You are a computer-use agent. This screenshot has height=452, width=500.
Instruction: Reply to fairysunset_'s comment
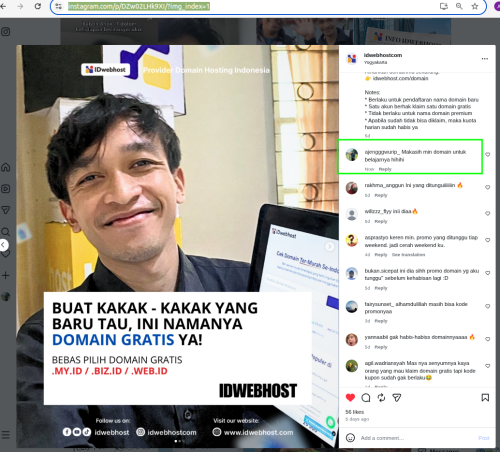coord(381,321)
